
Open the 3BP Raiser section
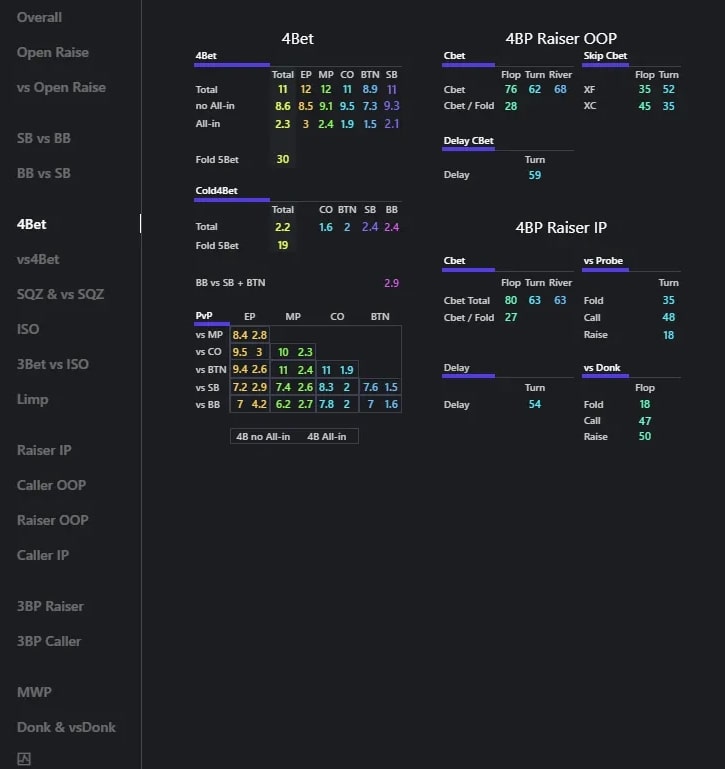50,606
